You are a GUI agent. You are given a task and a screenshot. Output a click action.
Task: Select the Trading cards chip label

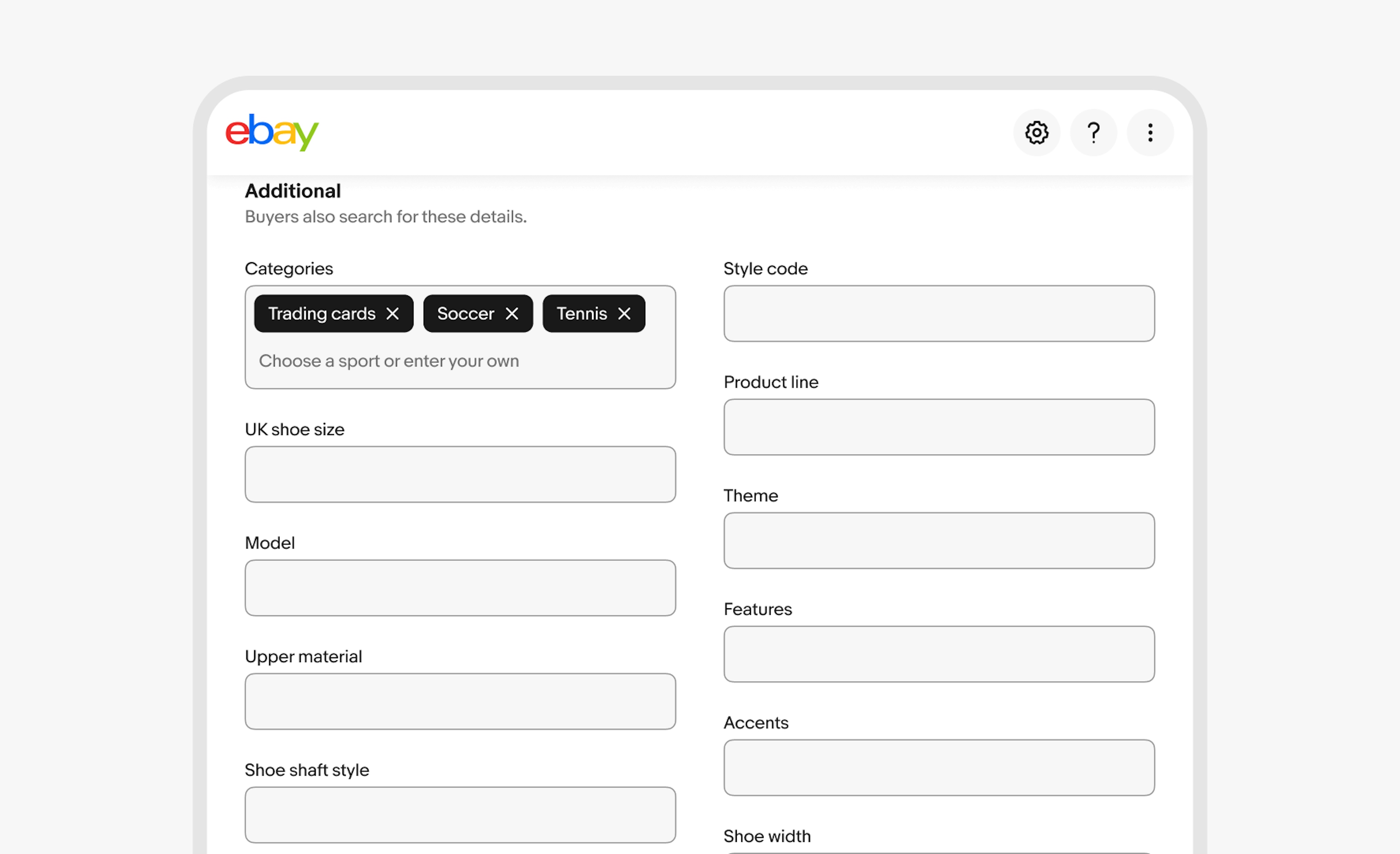[x=322, y=314]
